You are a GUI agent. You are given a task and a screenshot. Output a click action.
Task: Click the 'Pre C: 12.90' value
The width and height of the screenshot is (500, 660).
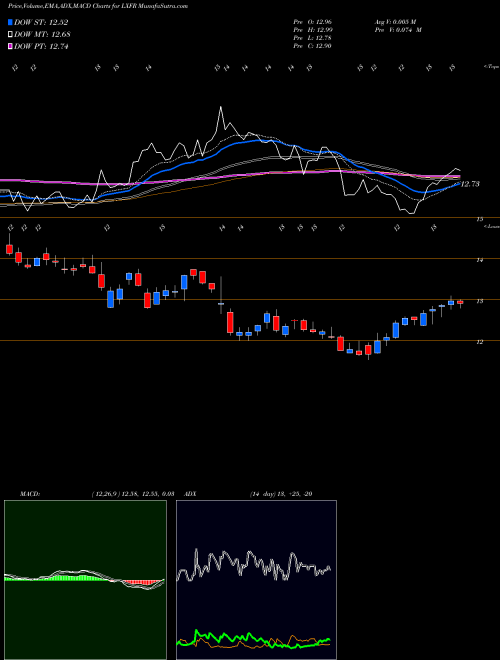coord(313,46)
